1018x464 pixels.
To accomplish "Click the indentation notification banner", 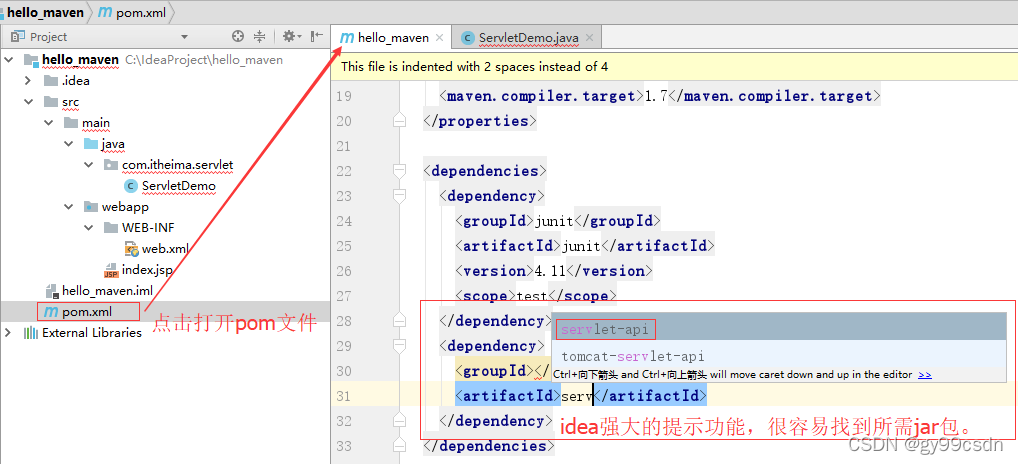I will (x=675, y=66).
